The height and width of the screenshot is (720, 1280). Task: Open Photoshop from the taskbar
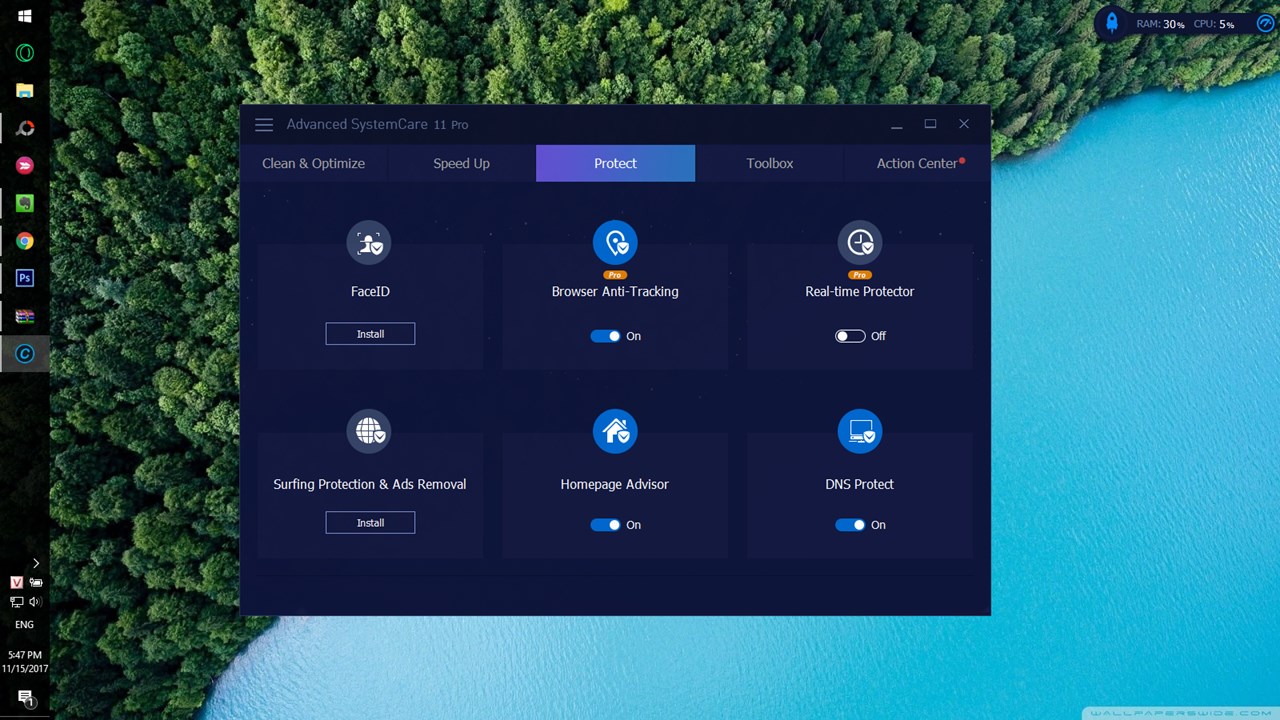click(x=25, y=278)
